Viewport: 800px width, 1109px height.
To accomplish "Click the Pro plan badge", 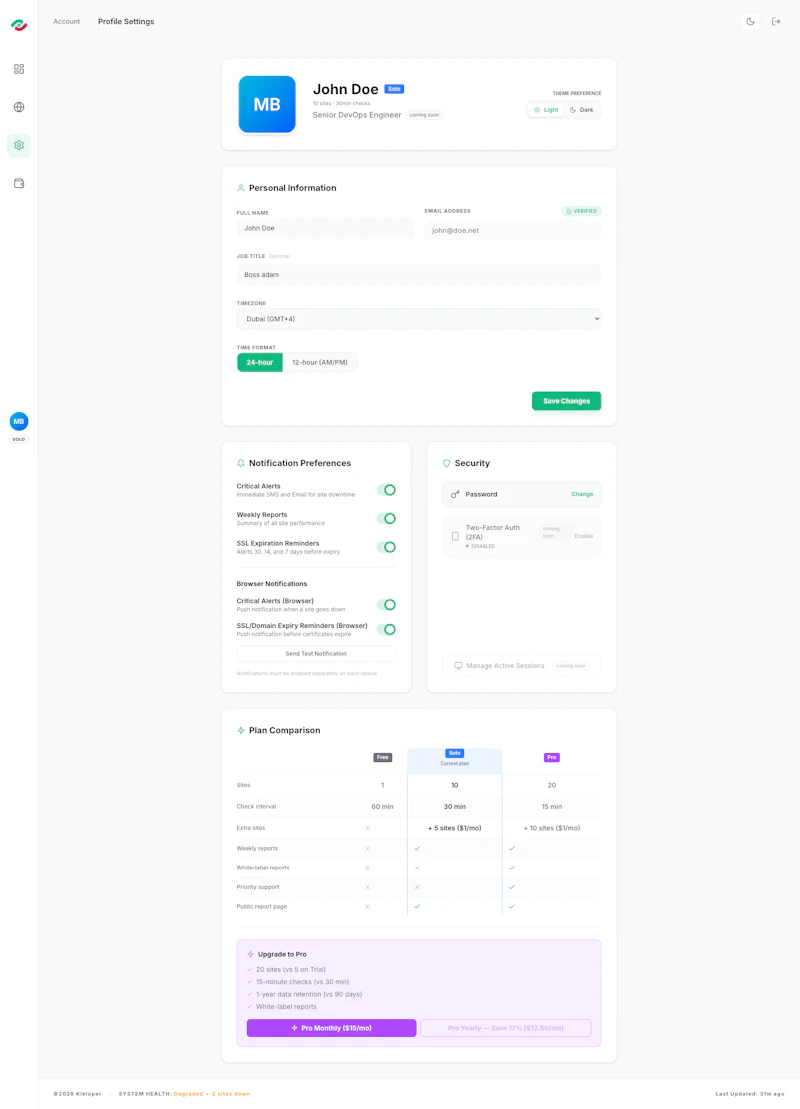I will pyautogui.click(x=552, y=757).
